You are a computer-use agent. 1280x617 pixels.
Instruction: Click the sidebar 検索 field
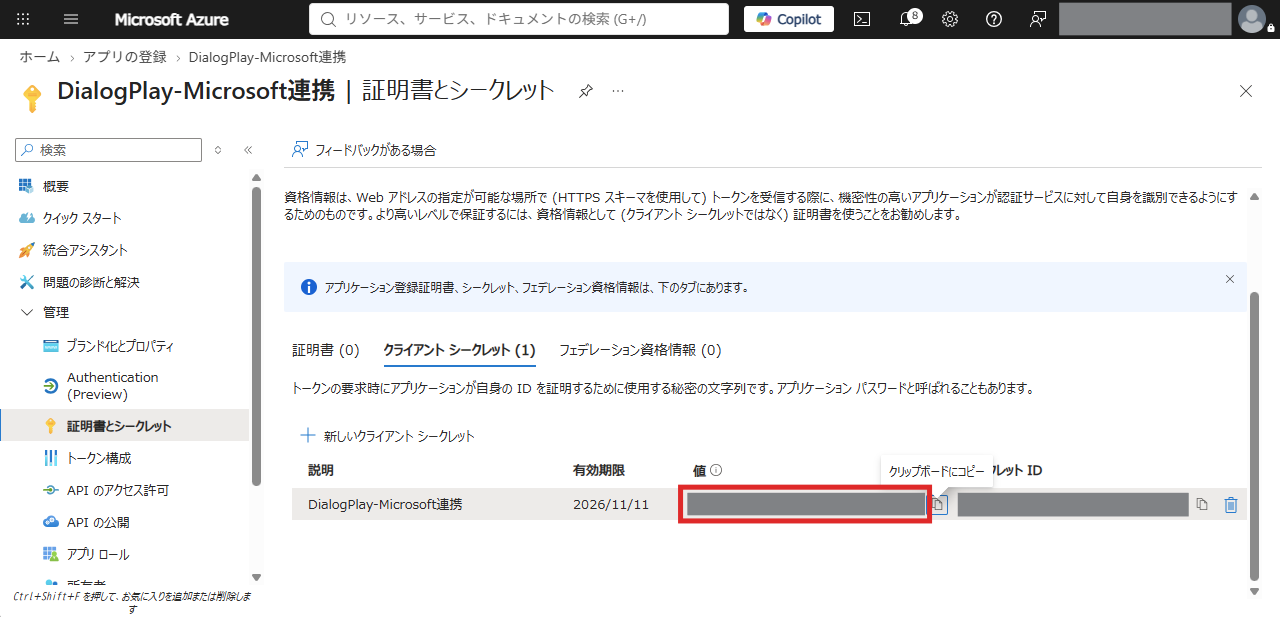(109, 150)
